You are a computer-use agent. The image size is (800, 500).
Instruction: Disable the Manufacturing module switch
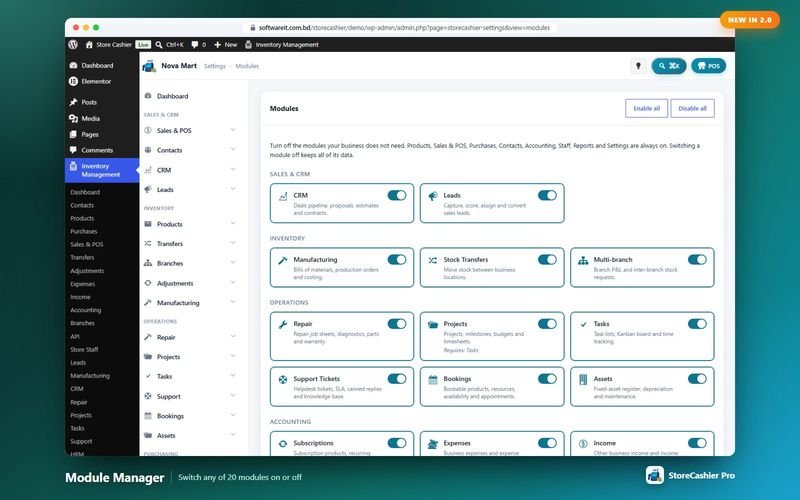click(396, 260)
